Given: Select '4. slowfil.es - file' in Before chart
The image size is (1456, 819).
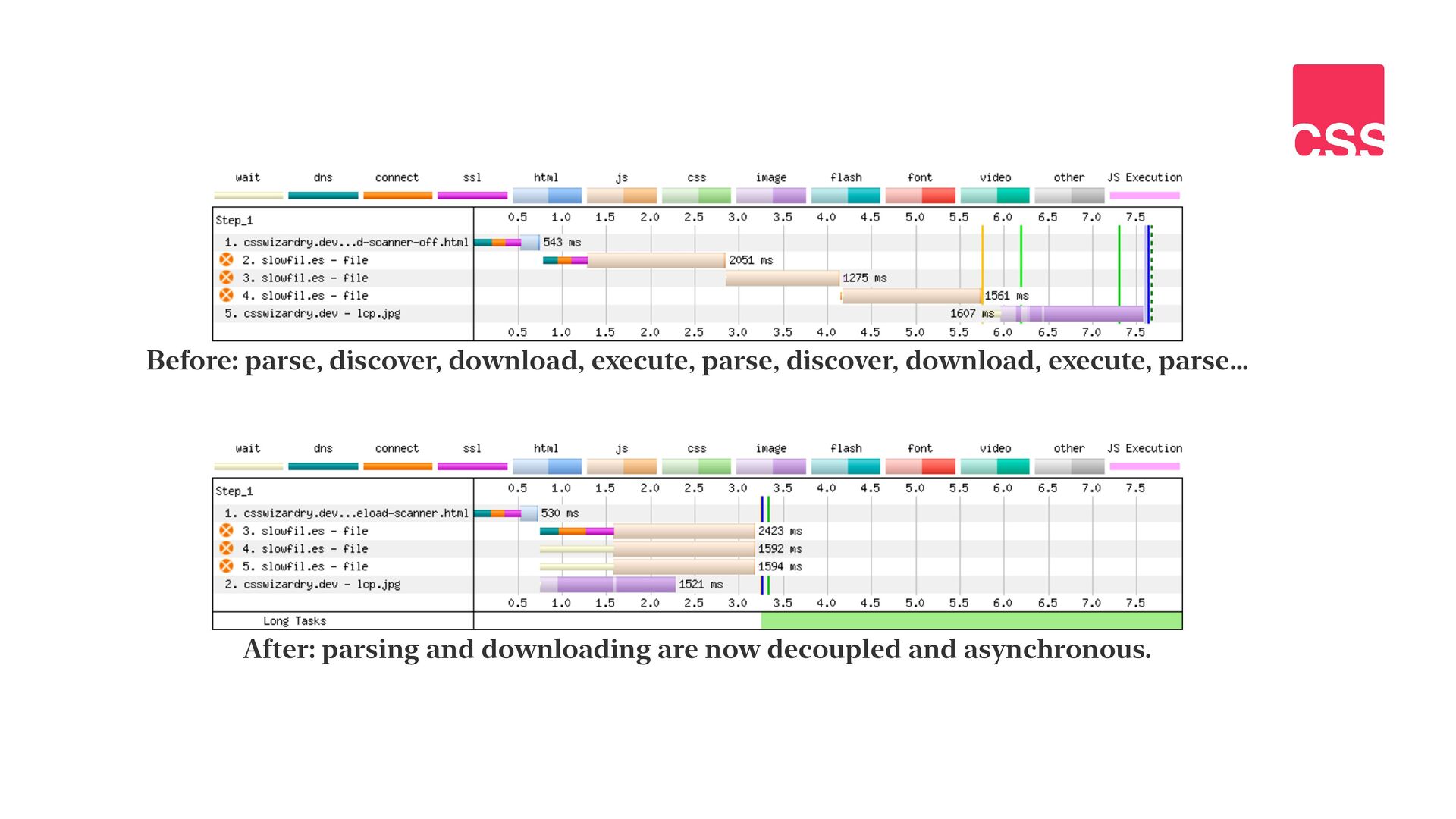Looking at the screenshot, I should [x=697, y=296].
